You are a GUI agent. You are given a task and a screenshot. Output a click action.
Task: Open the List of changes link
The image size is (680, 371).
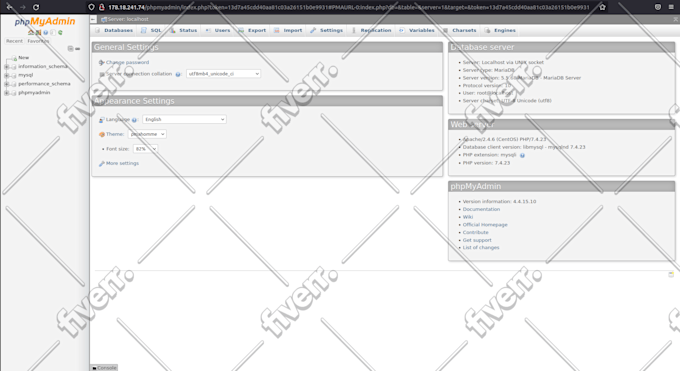pos(481,248)
